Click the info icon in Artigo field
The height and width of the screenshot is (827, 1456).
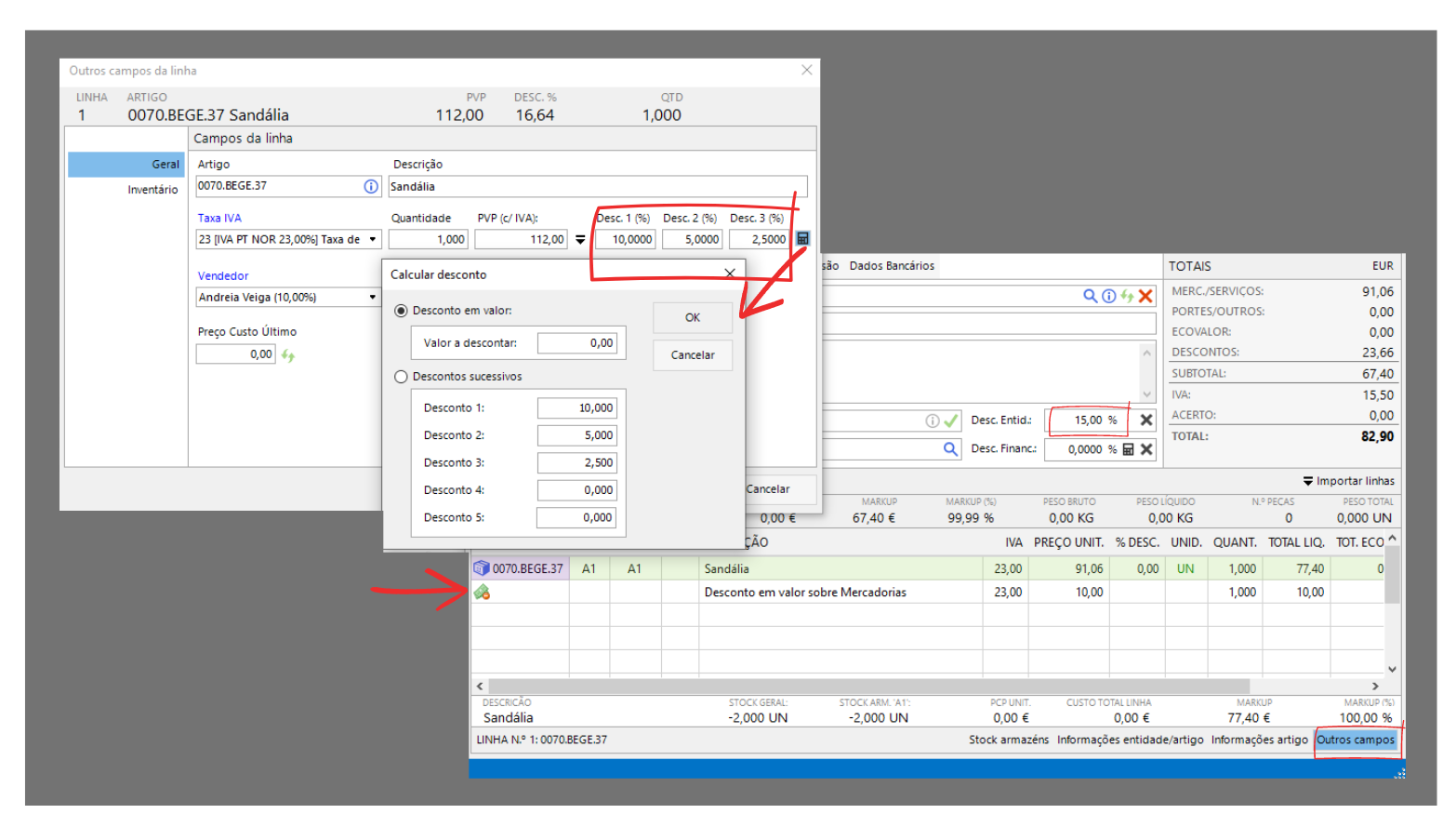371,187
